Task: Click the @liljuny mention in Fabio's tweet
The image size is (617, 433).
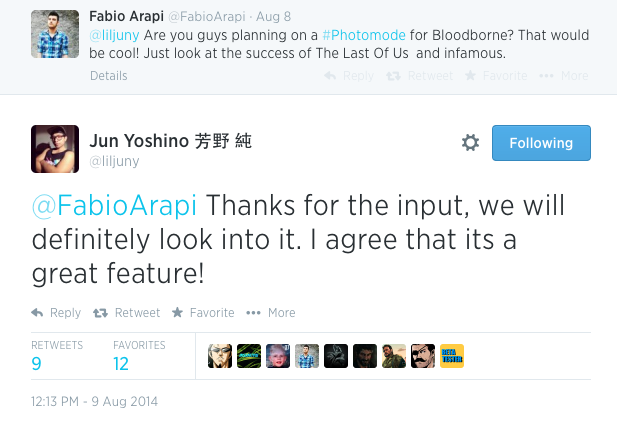Action: pyautogui.click(x=115, y=35)
